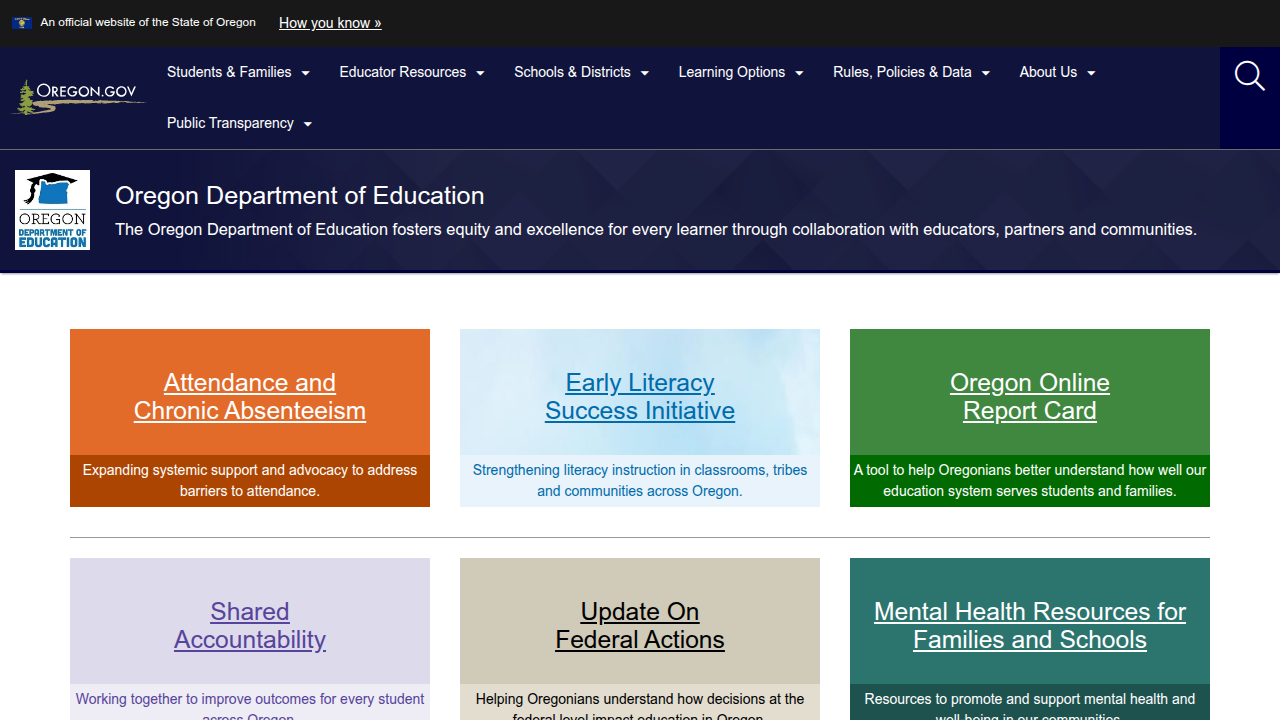Click the caret beside Students & Families
Screen dimensions: 1280x720
coord(305,73)
